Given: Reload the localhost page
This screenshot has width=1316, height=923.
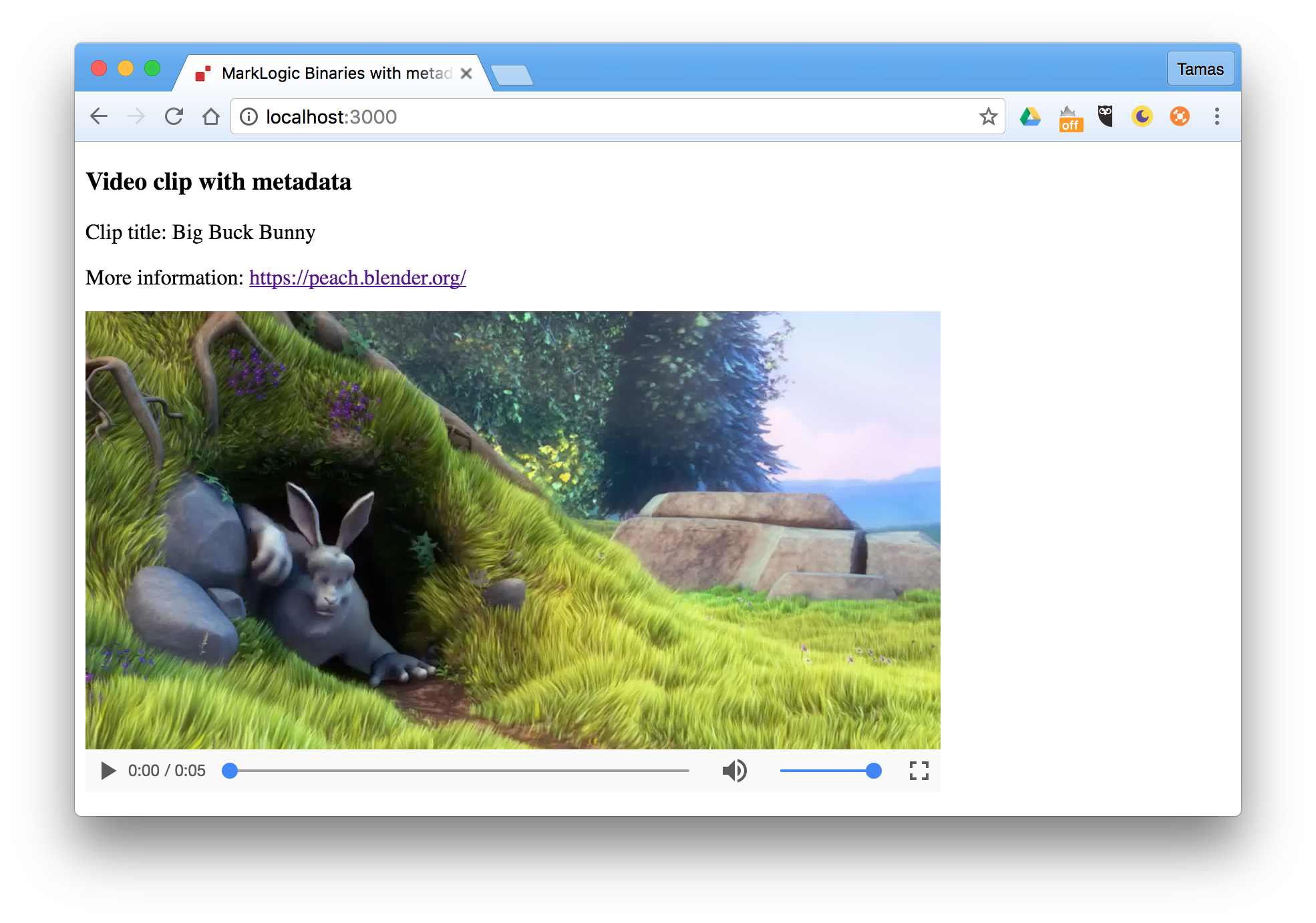Looking at the screenshot, I should (x=174, y=117).
